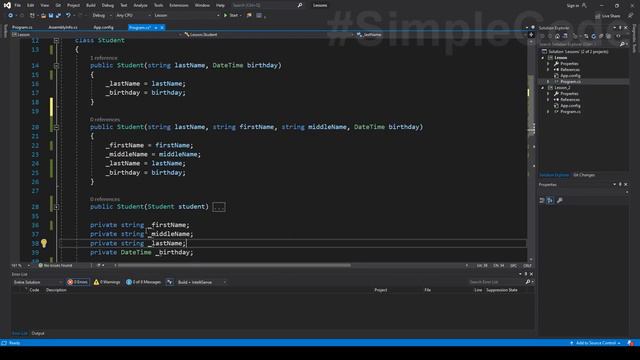640x360 pixels.
Task: Click the editor horizontal scrollbar
Action: (x=234, y=265)
